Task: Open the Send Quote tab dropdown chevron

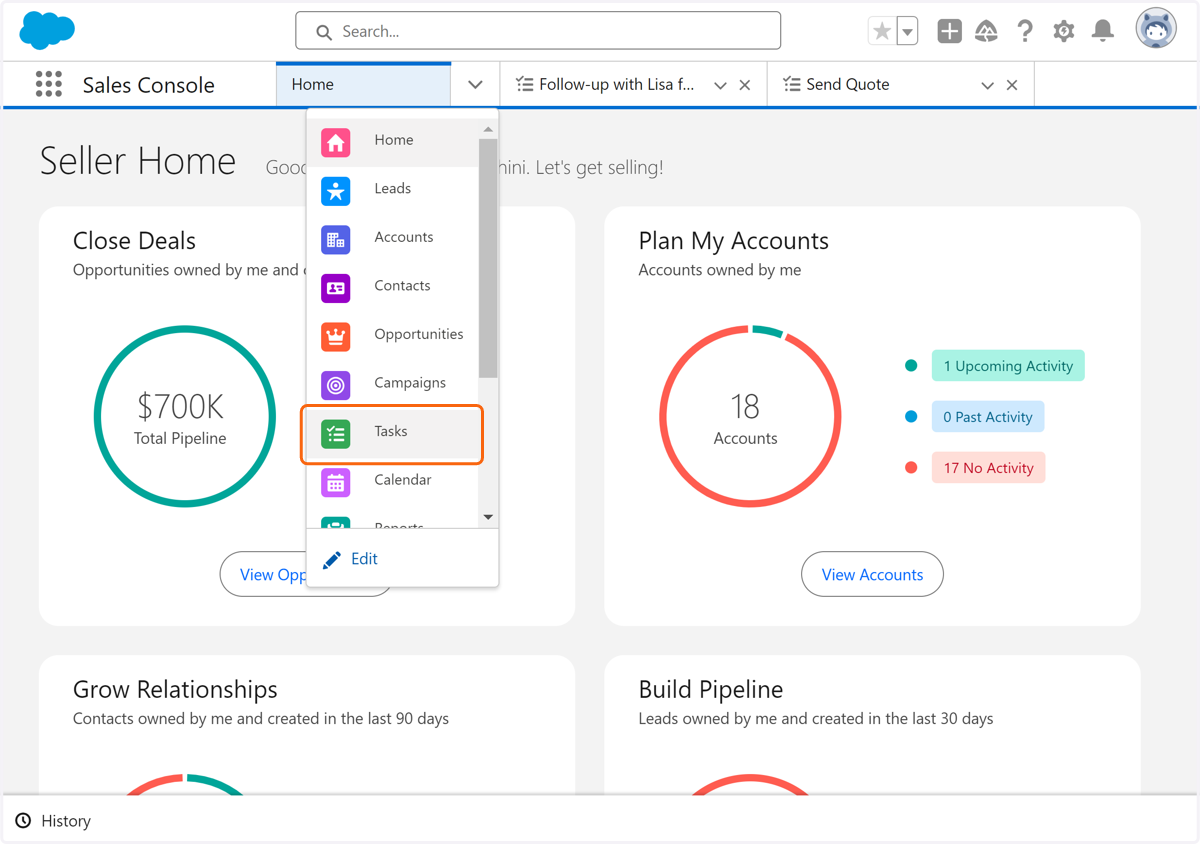Action: 987,85
